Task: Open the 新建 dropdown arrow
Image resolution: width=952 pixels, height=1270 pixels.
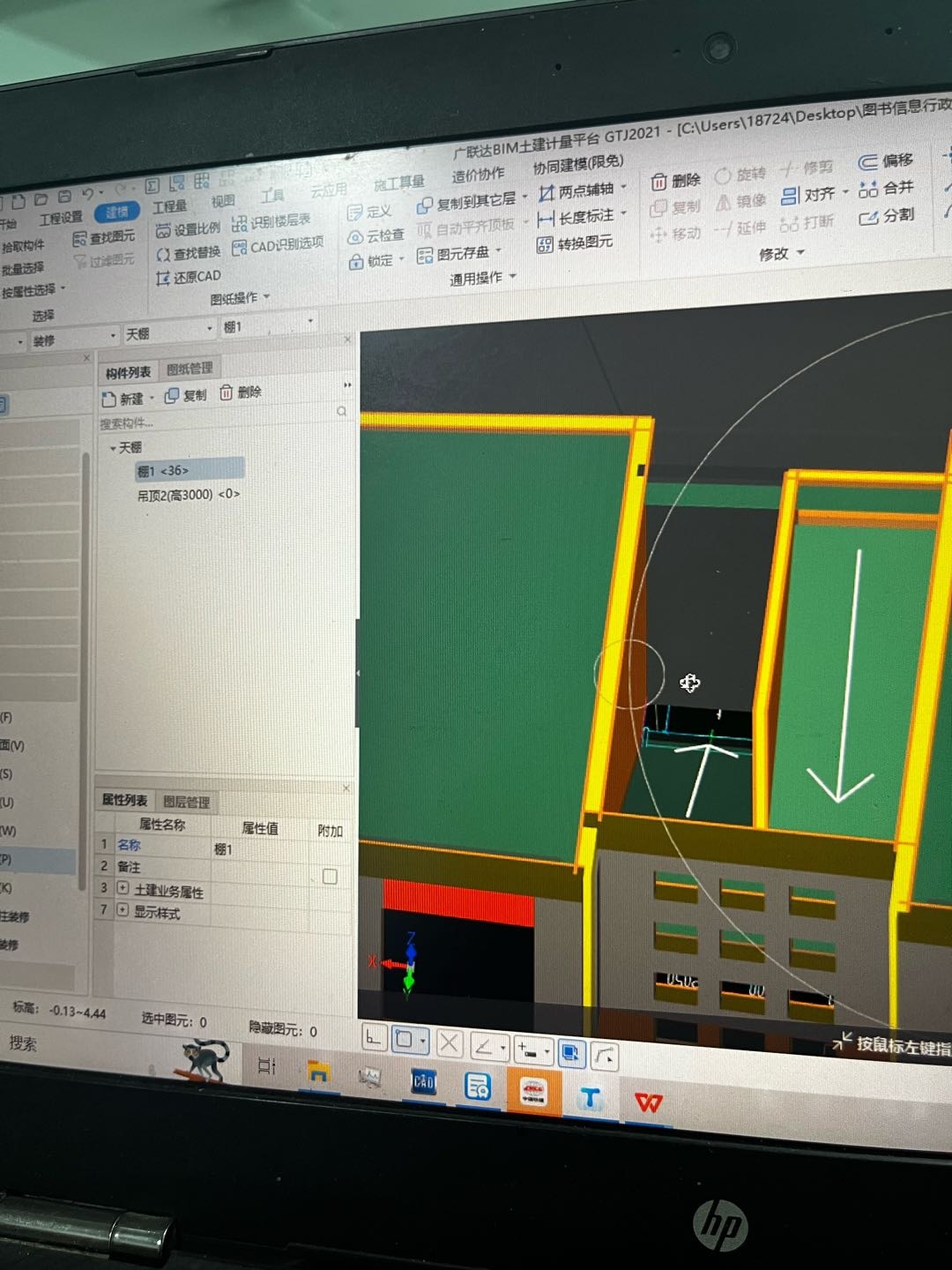Action: pyautogui.click(x=152, y=399)
